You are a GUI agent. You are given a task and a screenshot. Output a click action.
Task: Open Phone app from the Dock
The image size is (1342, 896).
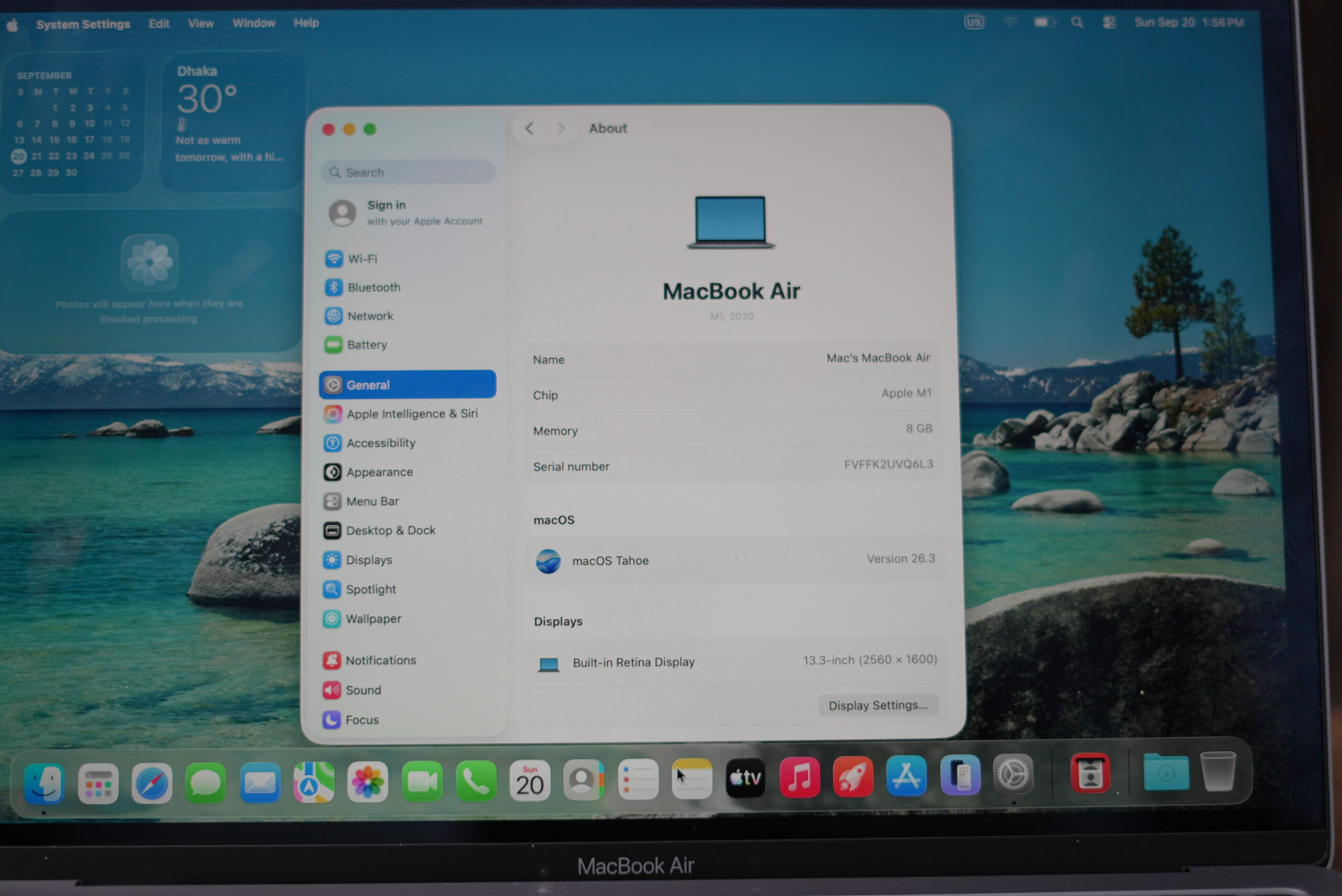(476, 781)
